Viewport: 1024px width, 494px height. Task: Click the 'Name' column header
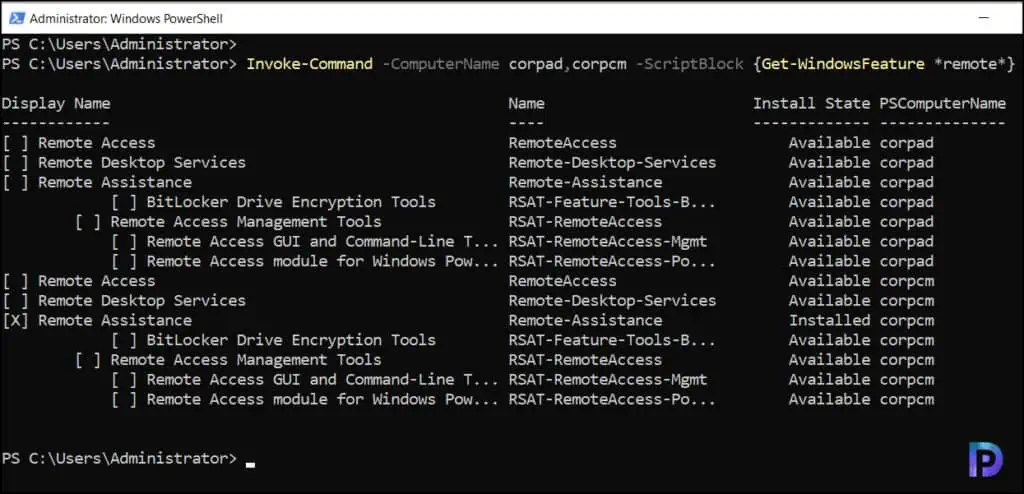click(x=526, y=103)
